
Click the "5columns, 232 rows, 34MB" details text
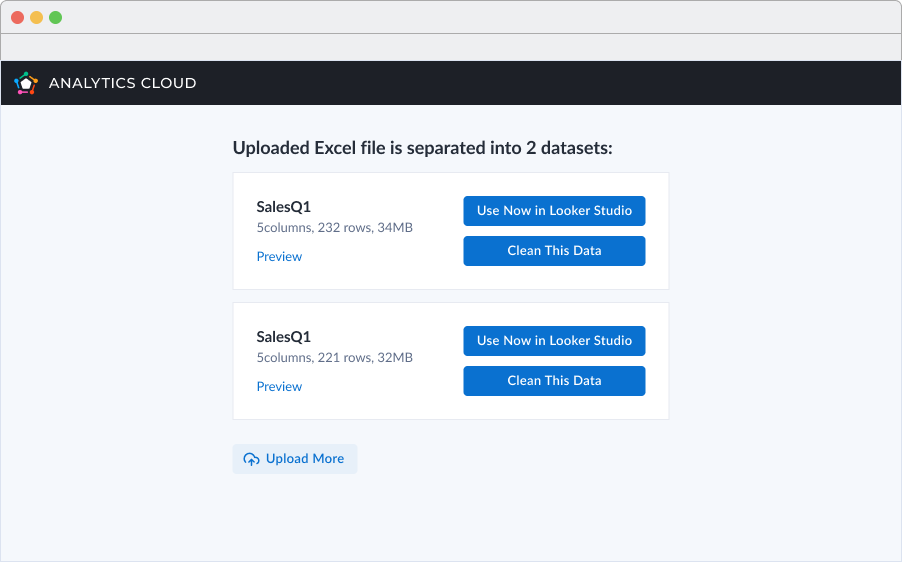tap(334, 228)
